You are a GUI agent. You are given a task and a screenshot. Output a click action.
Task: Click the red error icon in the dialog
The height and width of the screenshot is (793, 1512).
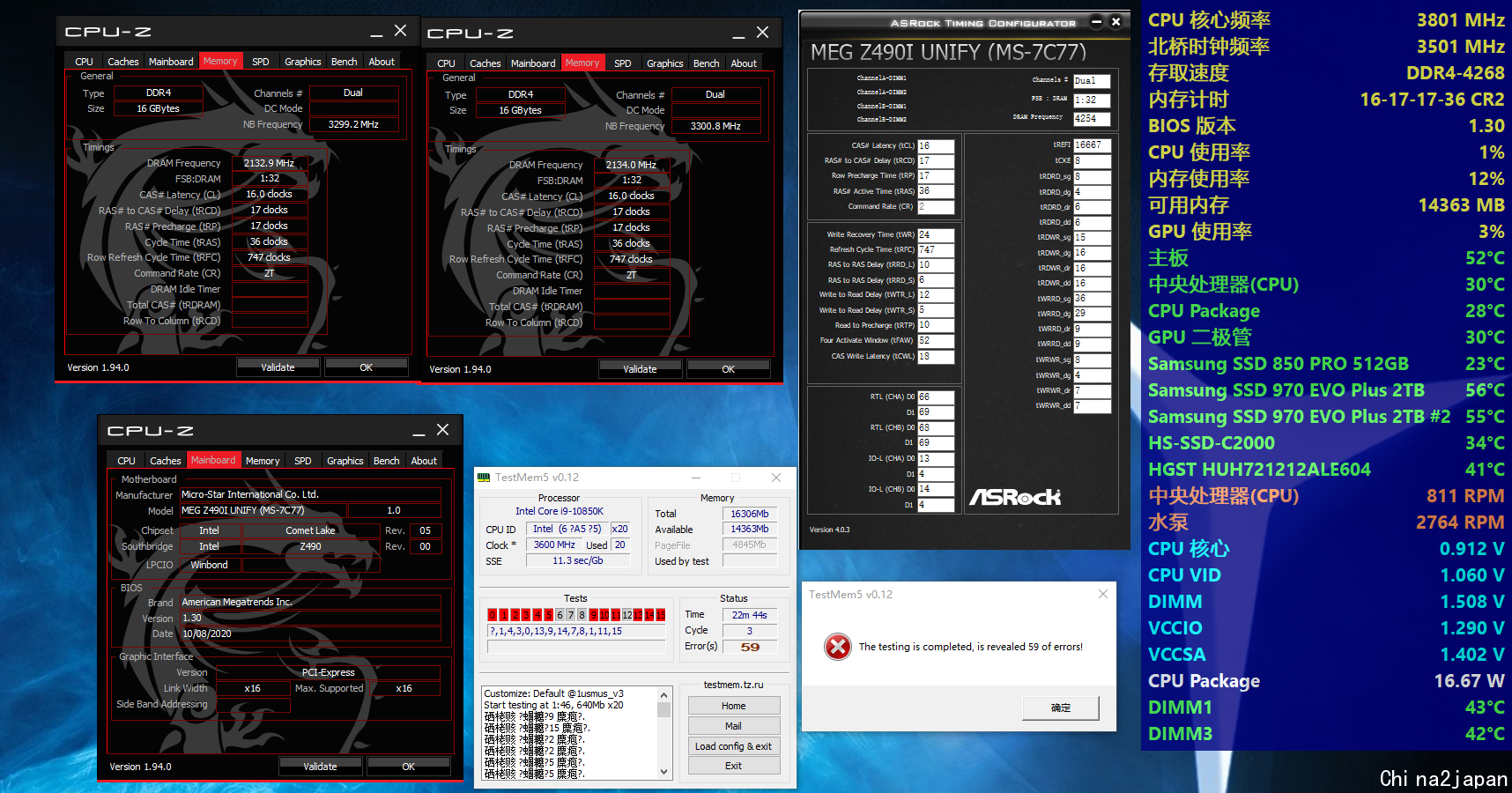tap(838, 647)
